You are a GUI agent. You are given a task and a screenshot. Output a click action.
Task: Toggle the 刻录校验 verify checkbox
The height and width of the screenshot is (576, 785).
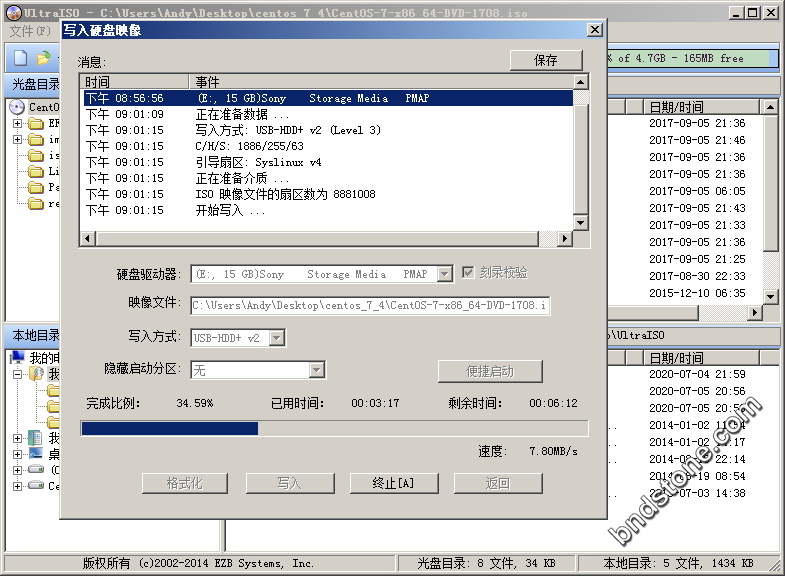[468, 272]
